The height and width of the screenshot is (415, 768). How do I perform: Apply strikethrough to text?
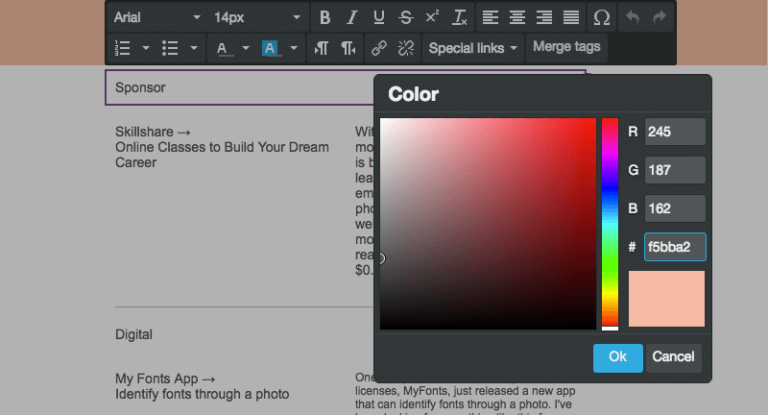point(405,18)
